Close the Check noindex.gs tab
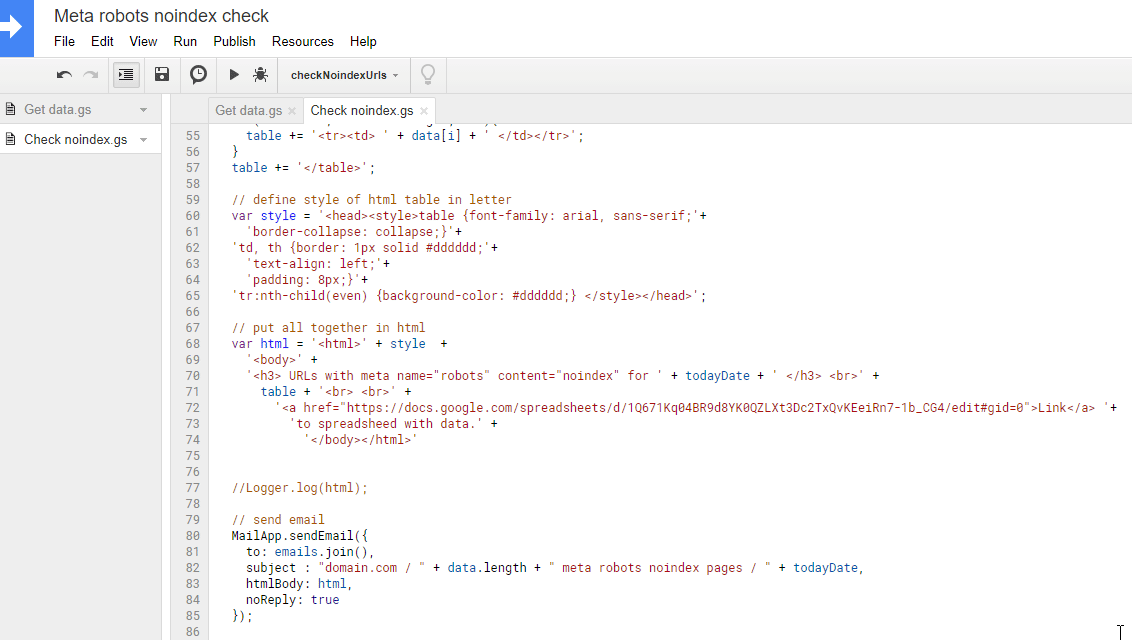 pos(424,110)
